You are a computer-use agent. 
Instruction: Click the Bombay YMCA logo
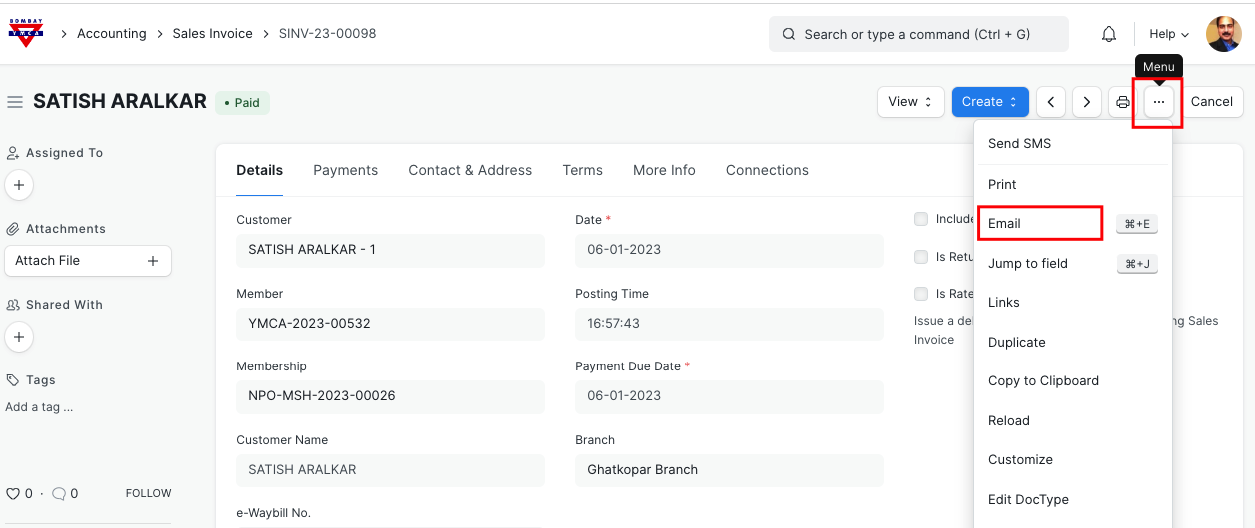pyautogui.click(x=26, y=33)
